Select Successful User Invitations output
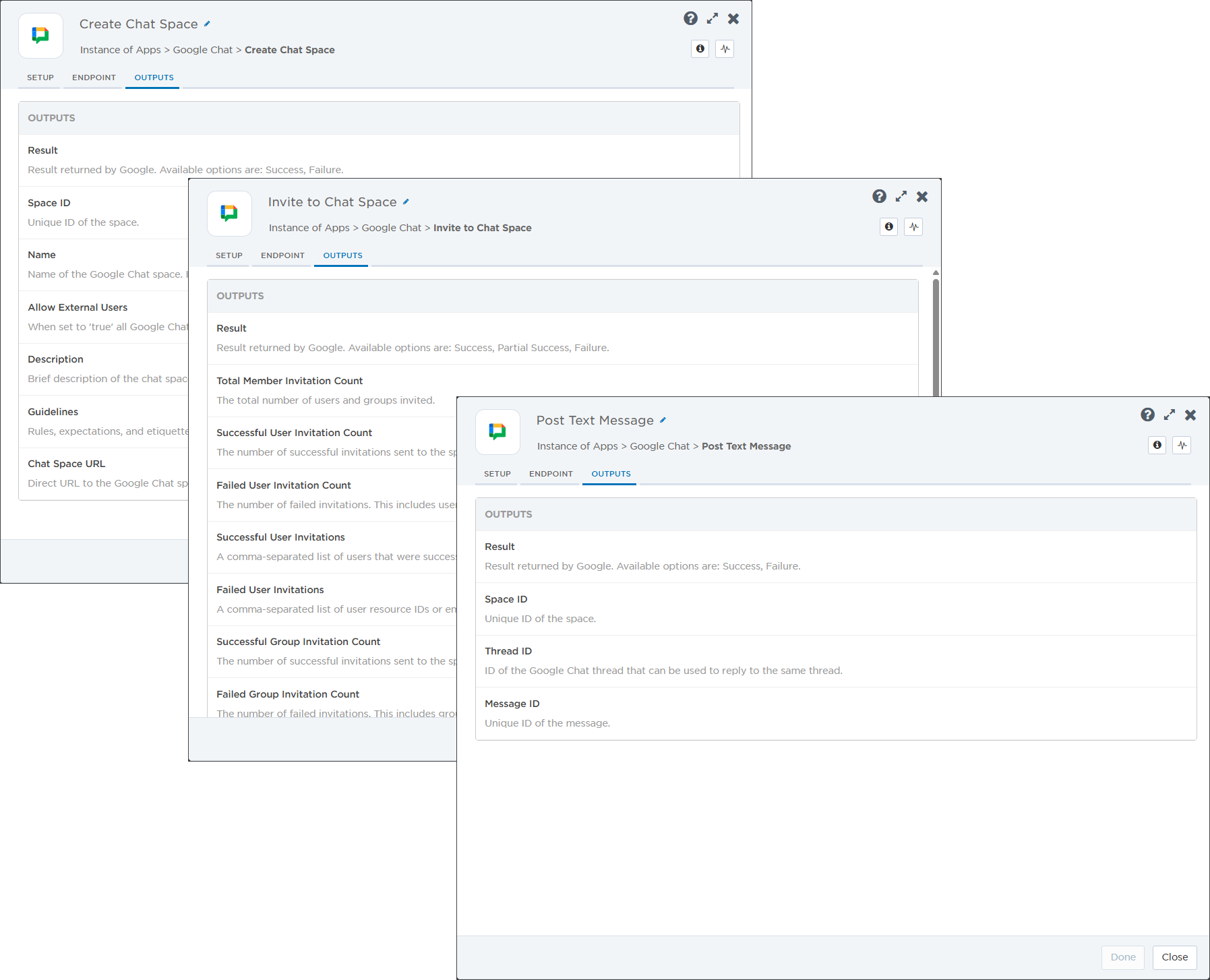This screenshot has height=980, width=1210. 332,547
